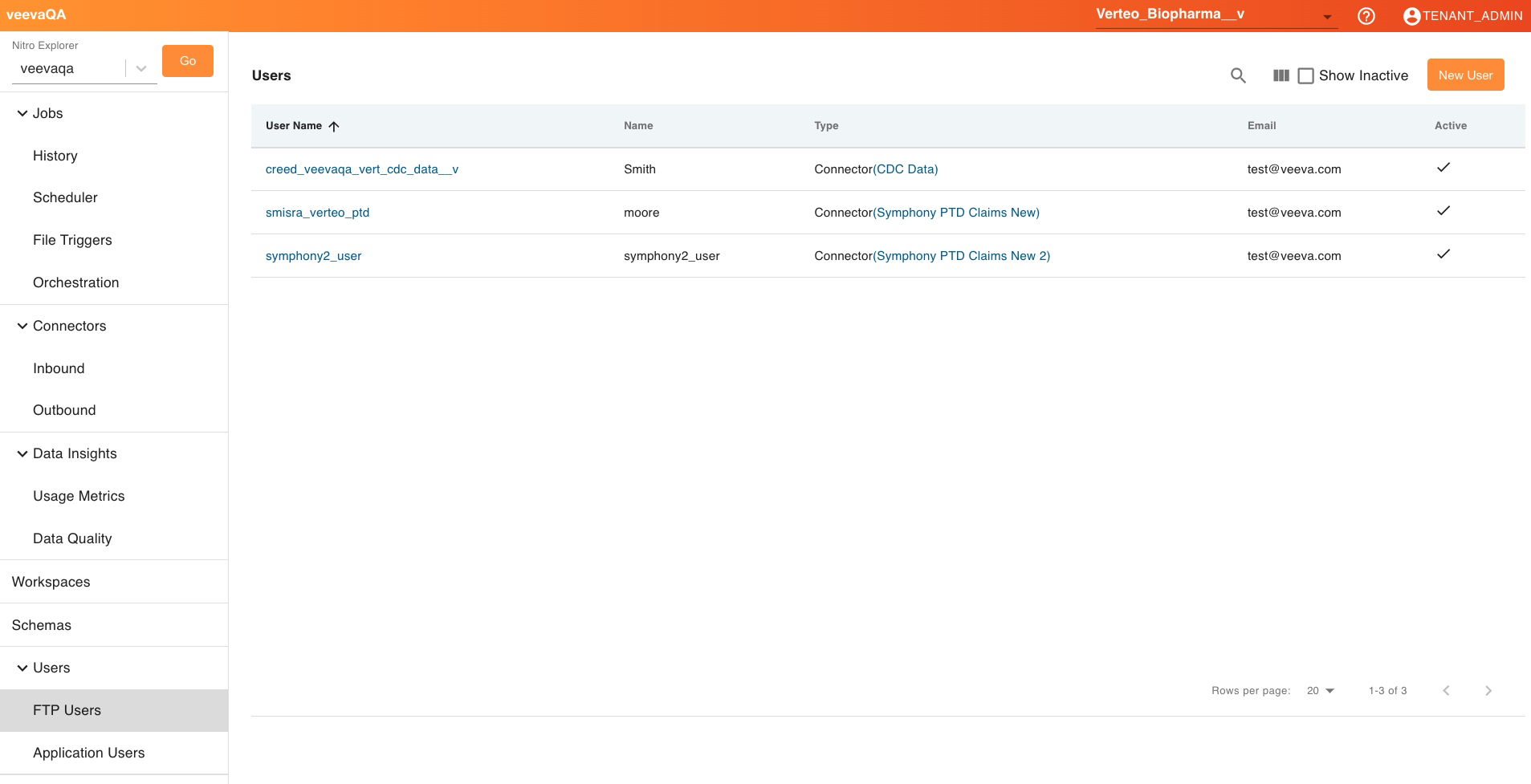Click the New User button
This screenshot has width=1531, height=784.
click(1464, 75)
